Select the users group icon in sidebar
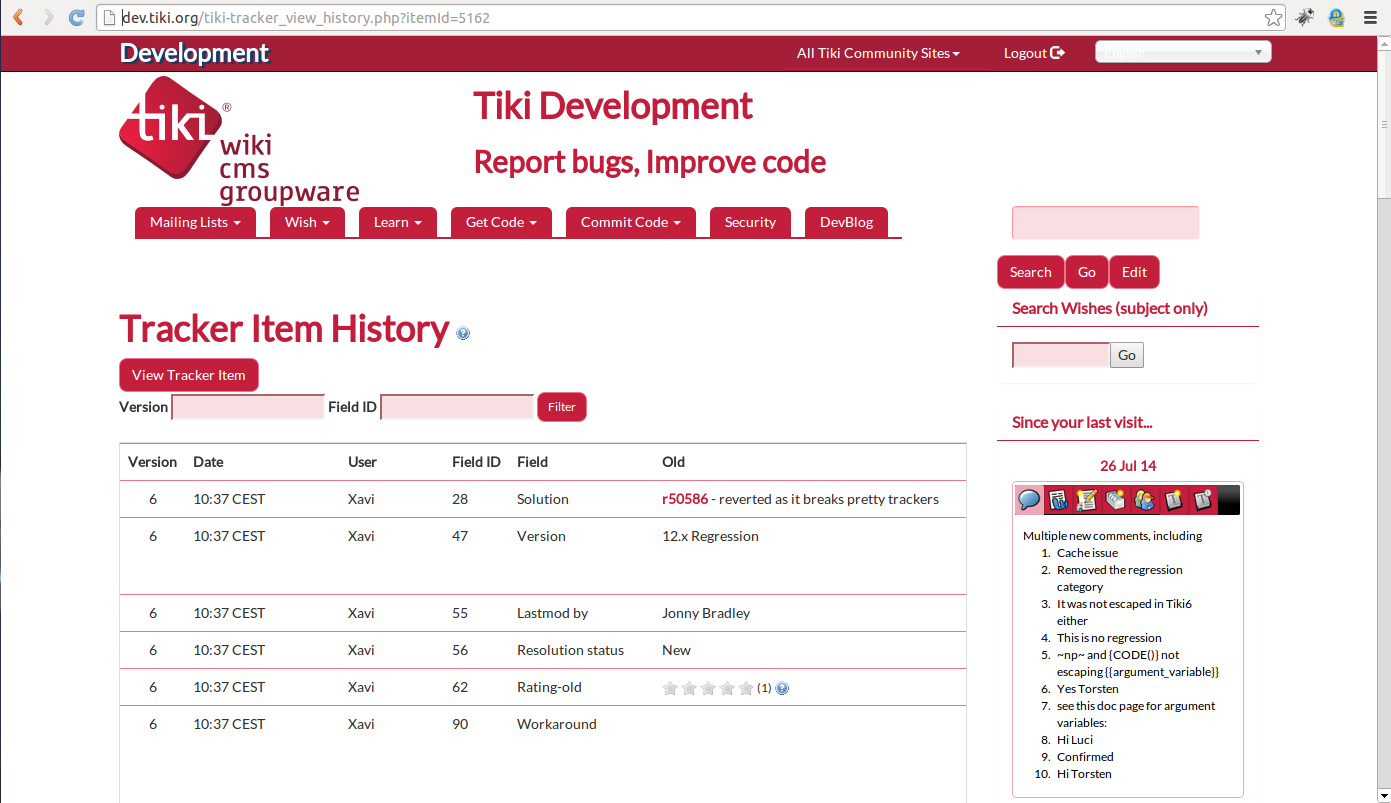Screen dimensions: 1391x803 click(1144, 500)
